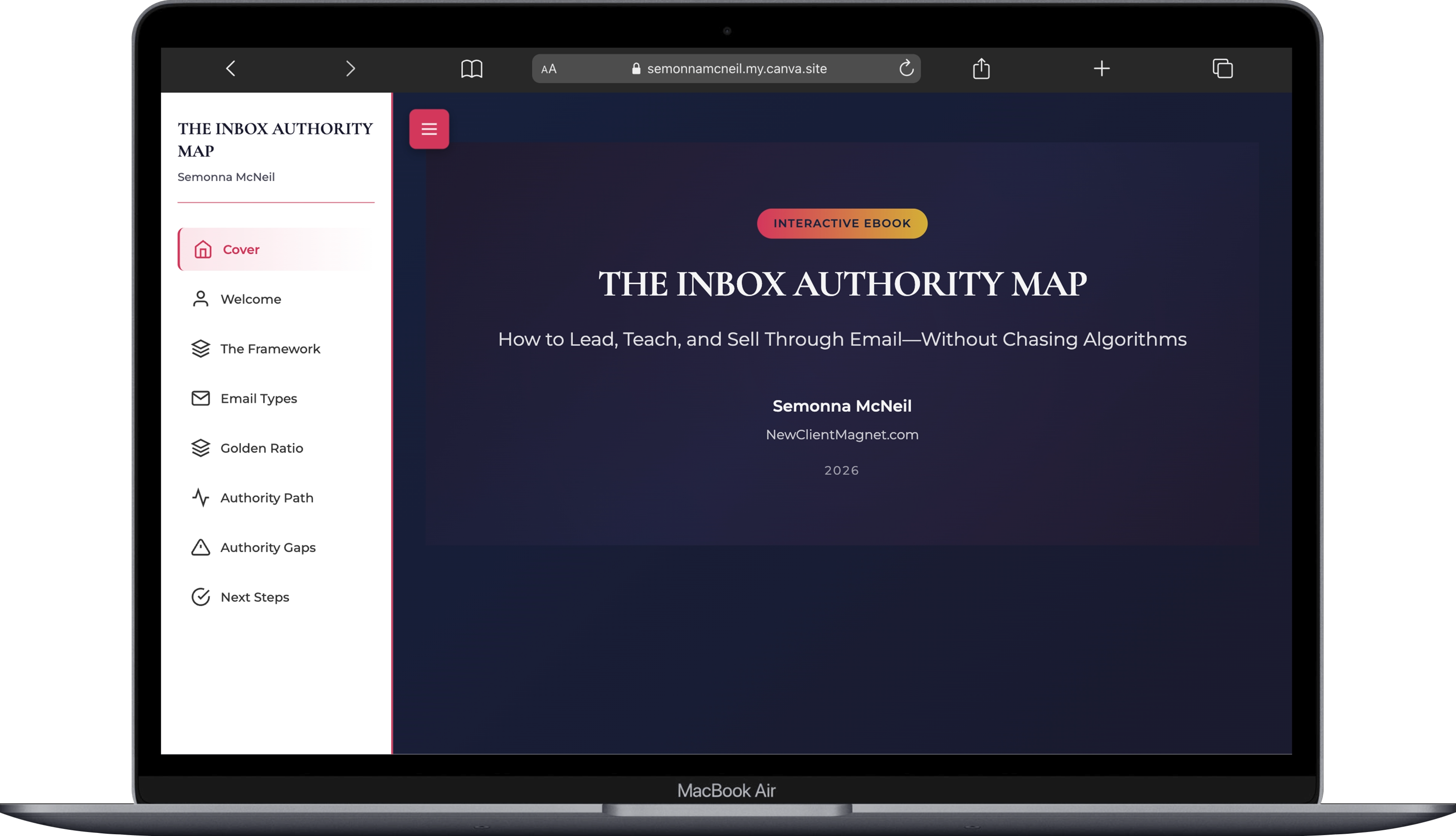The image size is (1456, 836).
Task: Open a new tab with the plus button
Action: click(1102, 68)
